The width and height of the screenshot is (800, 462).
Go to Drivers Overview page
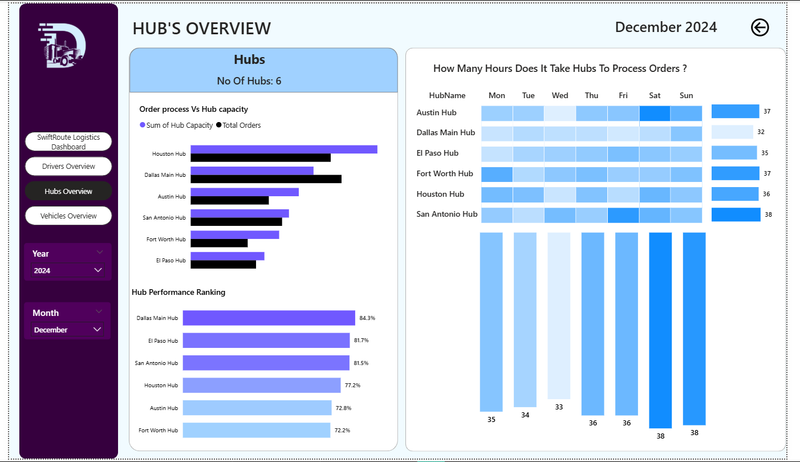coord(68,166)
